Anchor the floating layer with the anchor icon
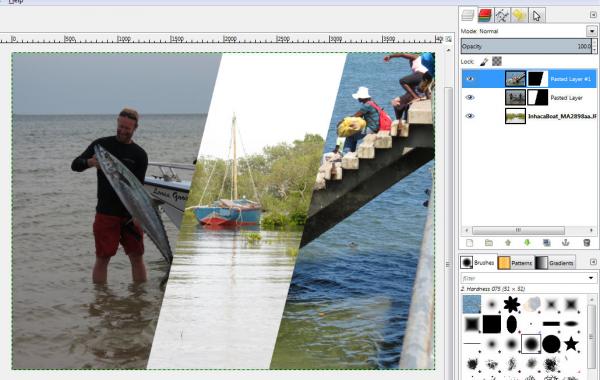 [x=566, y=243]
